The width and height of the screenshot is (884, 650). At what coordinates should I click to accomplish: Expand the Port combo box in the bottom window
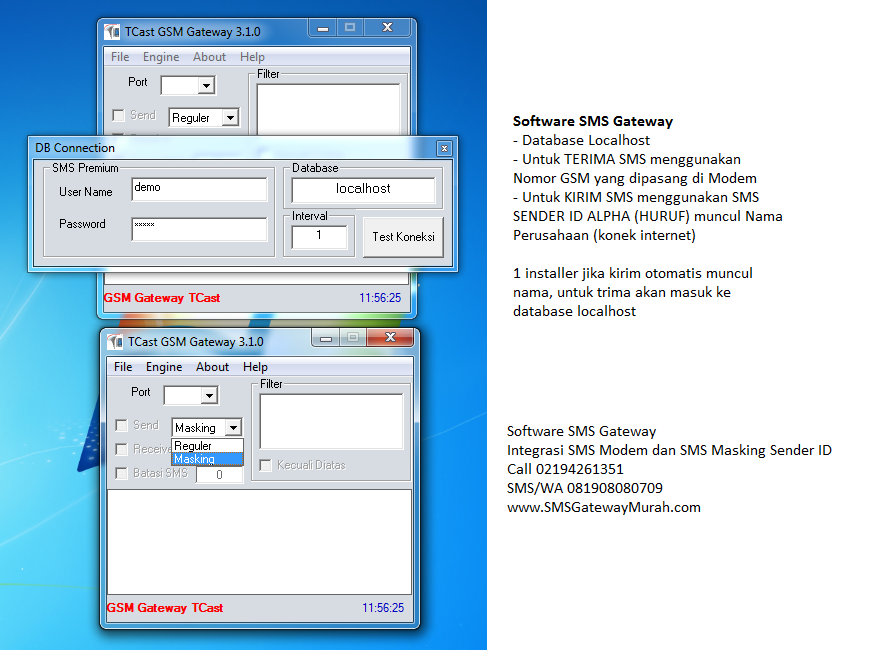[x=209, y=396]
